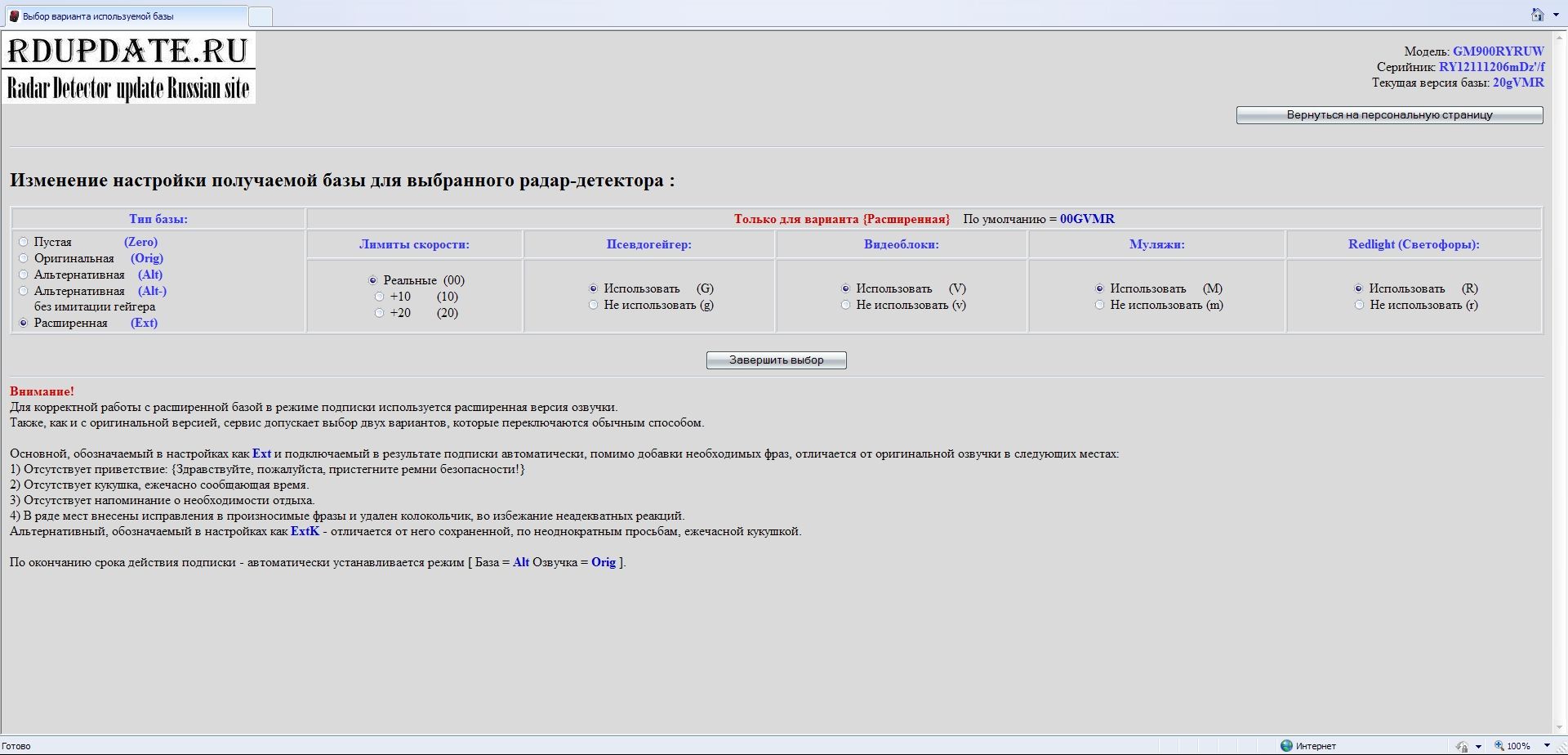Open a new blank browser tab
This screenshot has height=755, width=1568.
pos(260,16)
